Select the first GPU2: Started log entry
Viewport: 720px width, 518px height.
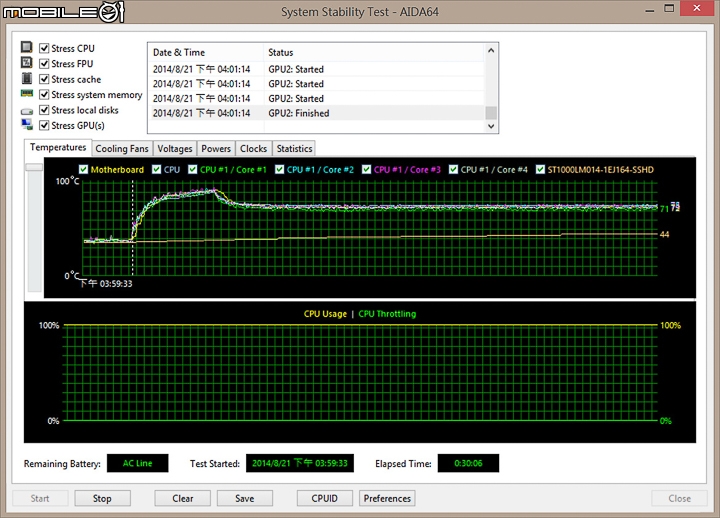click(317, 69)
